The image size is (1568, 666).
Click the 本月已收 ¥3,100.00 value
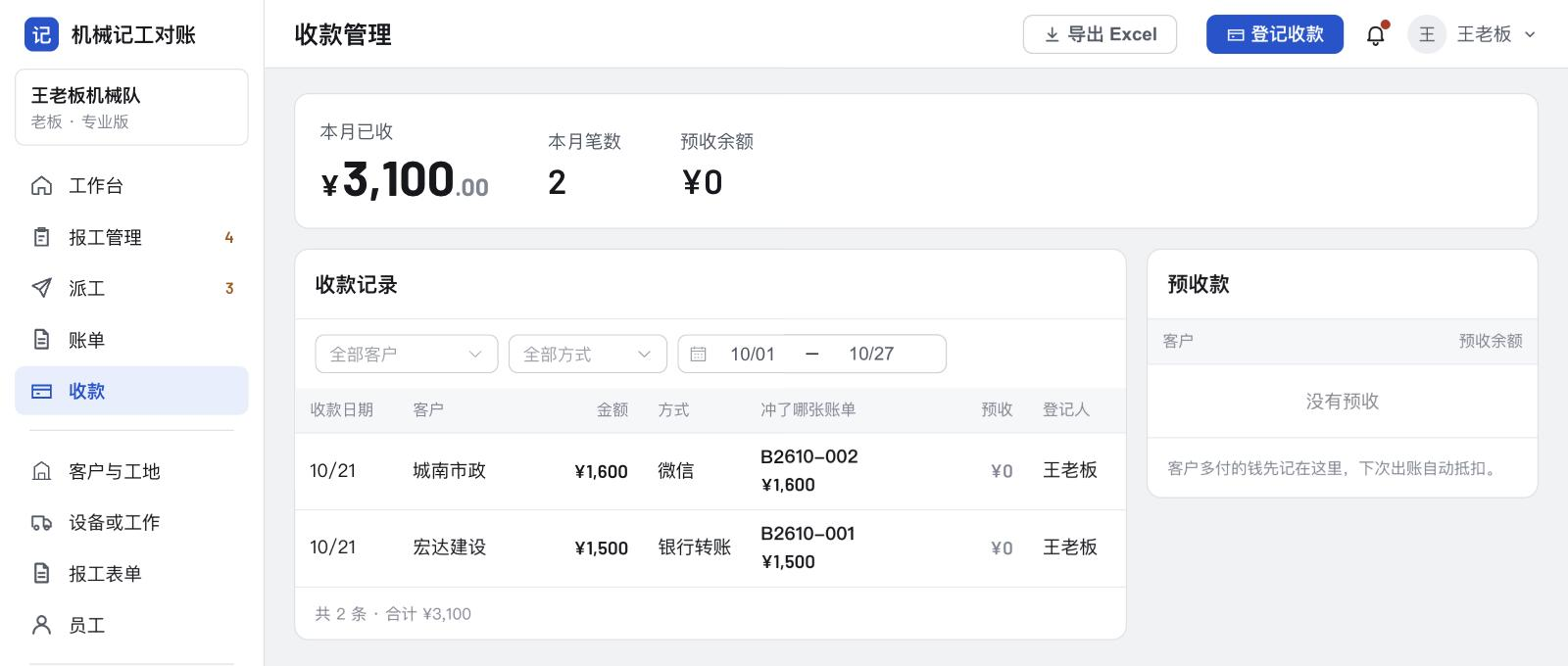tap(405, 180)
